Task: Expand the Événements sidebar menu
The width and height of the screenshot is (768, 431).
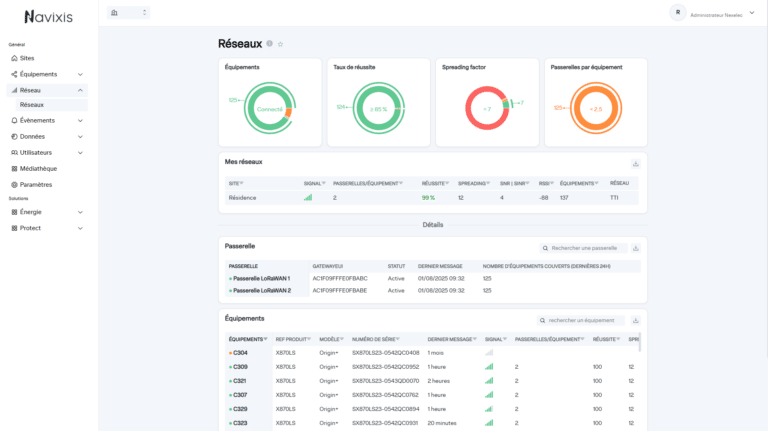Action: (80, 120)
